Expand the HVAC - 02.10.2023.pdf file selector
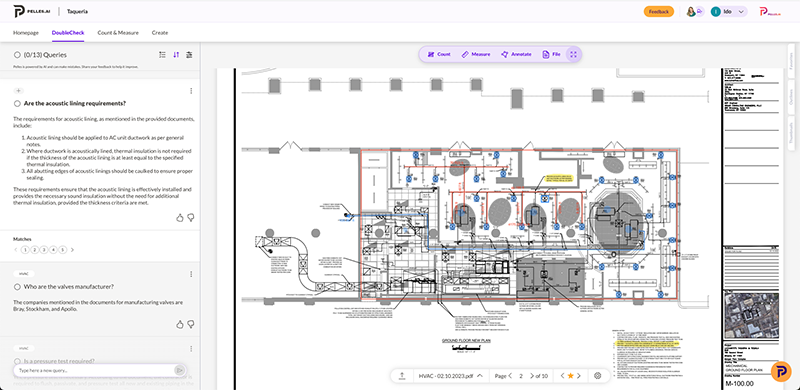Viewport: 800px width, 390px height. pyautogui.click(x=451, y=376)
